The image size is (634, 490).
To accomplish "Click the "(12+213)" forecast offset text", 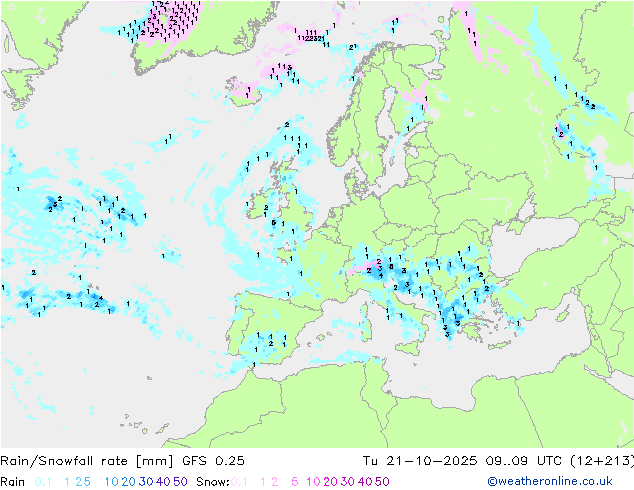I will [x=602, y=461].
